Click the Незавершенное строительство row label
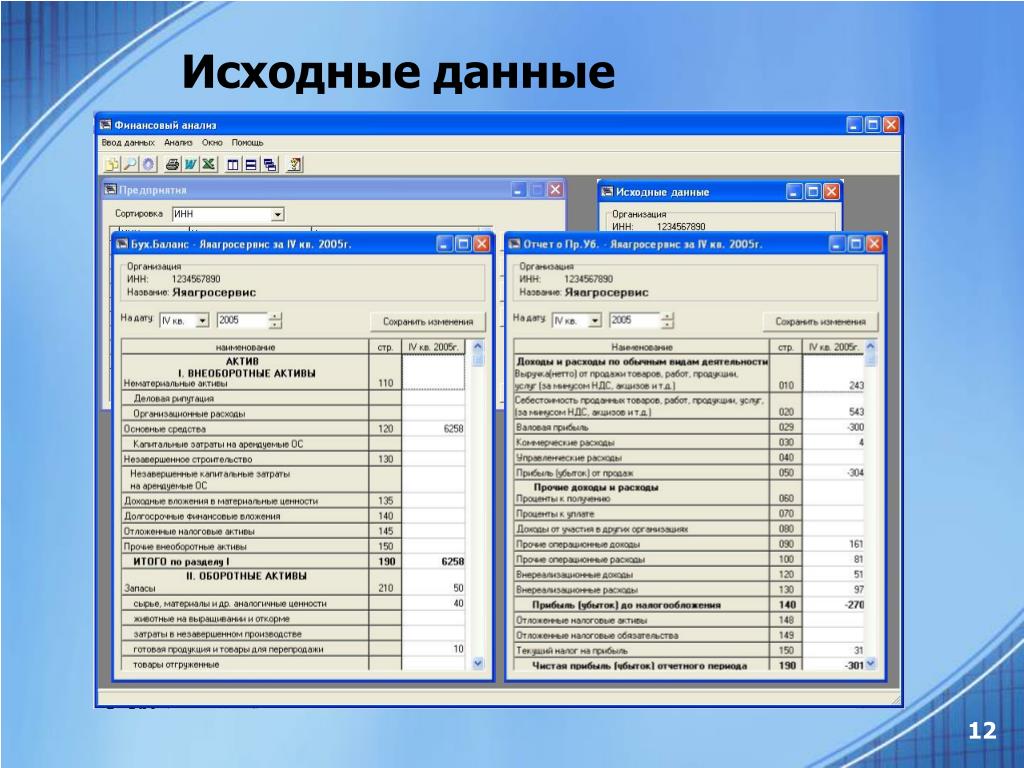The width and height of the screenshot is (1024, 768). pos(188,459)
